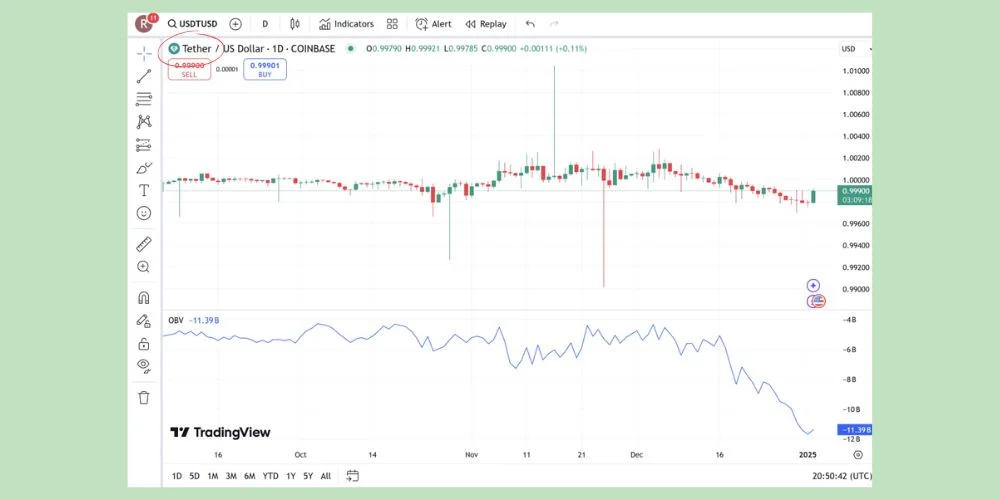
Task: Activate the Zoom In magnifier tool
Action: pos(144,267)
